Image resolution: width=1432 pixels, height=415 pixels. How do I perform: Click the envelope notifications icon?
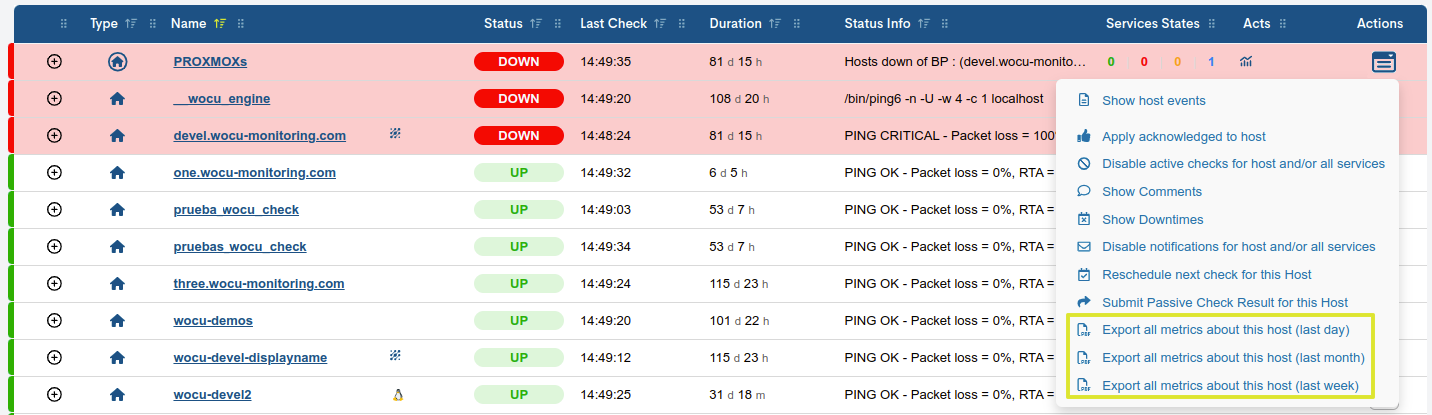1084,246
